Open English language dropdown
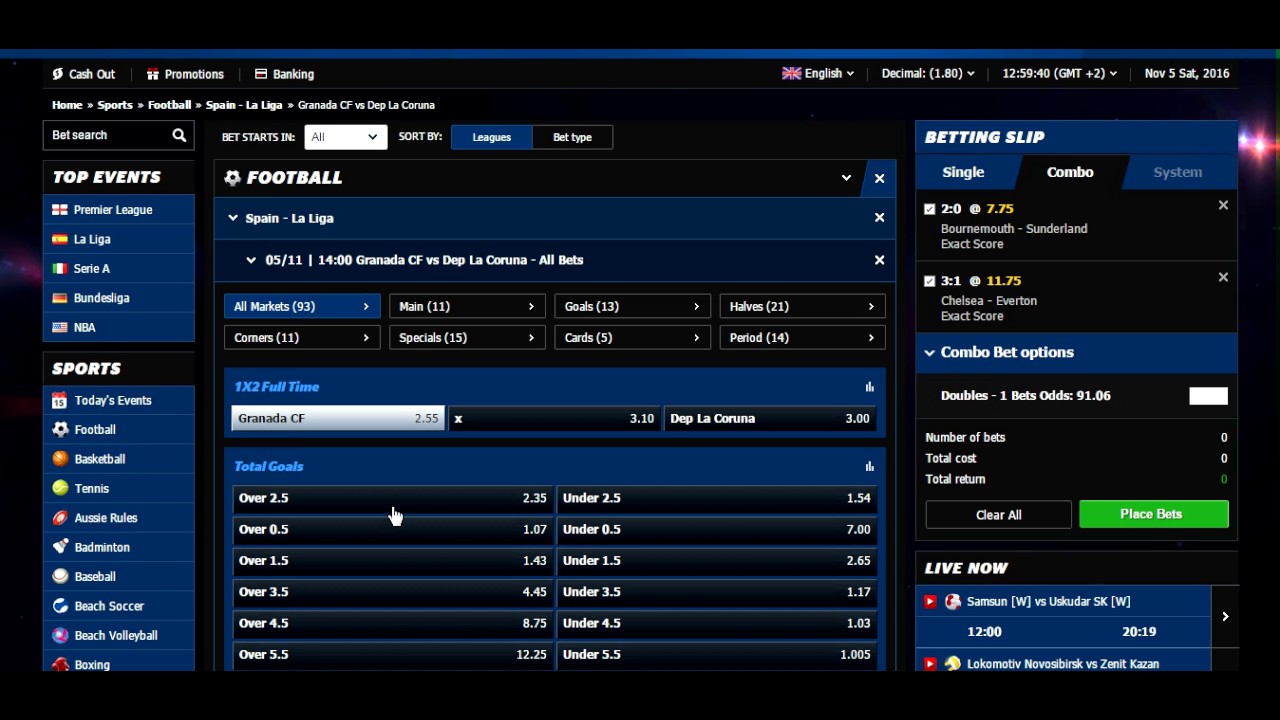 pyautogui.click(x=818, y=73)
